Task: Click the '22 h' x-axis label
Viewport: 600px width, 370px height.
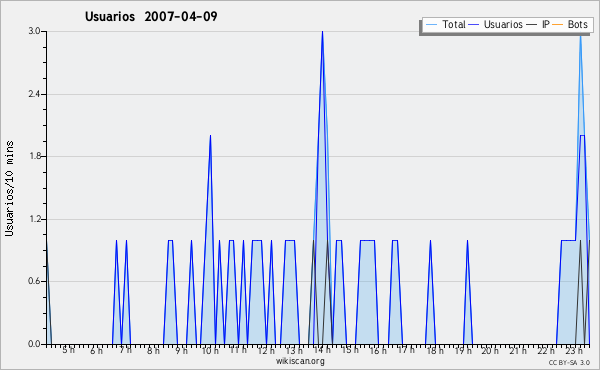Action: pyautogui.click(x=546, y=350)
